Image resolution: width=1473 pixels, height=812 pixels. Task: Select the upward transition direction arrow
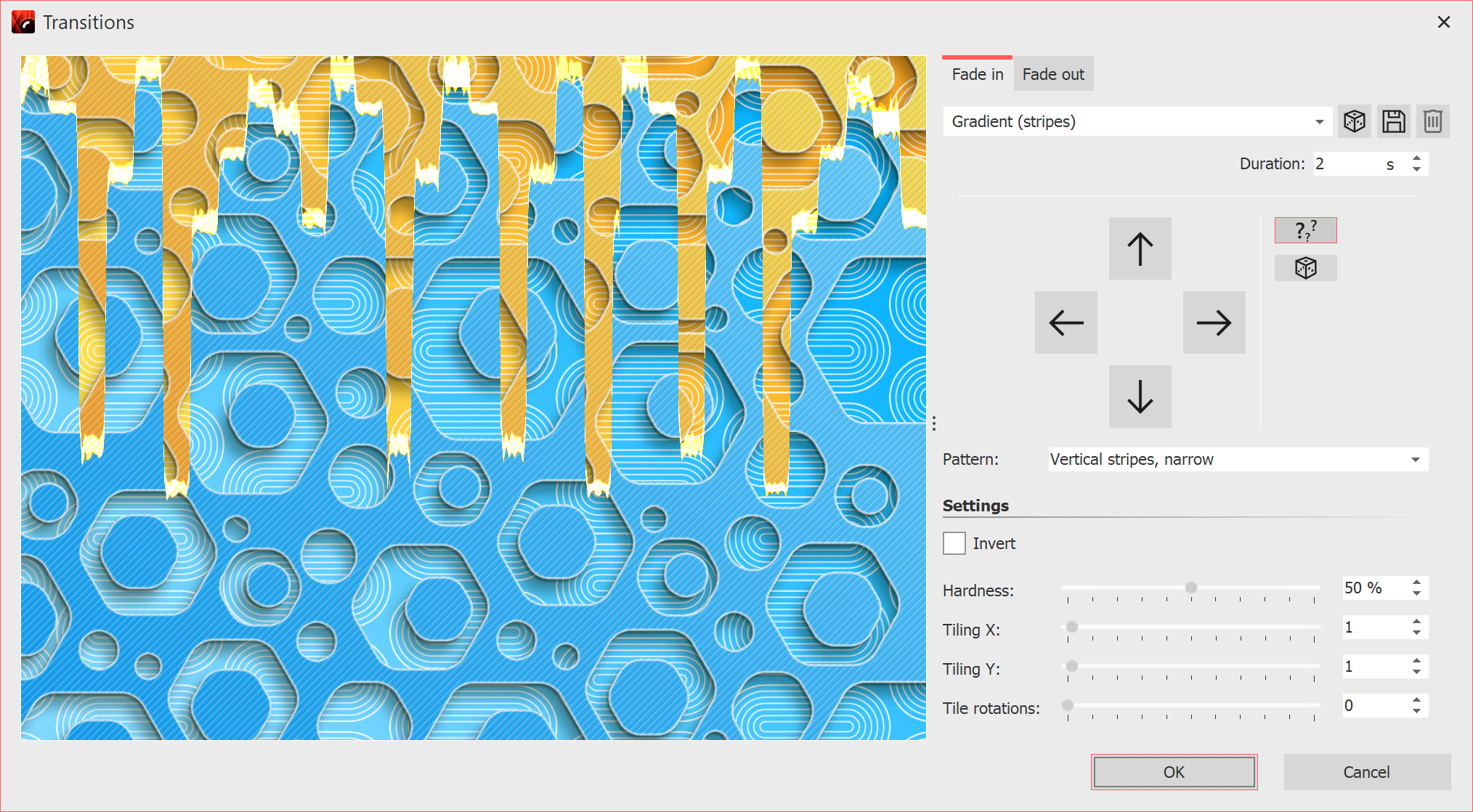point(1140,248)
